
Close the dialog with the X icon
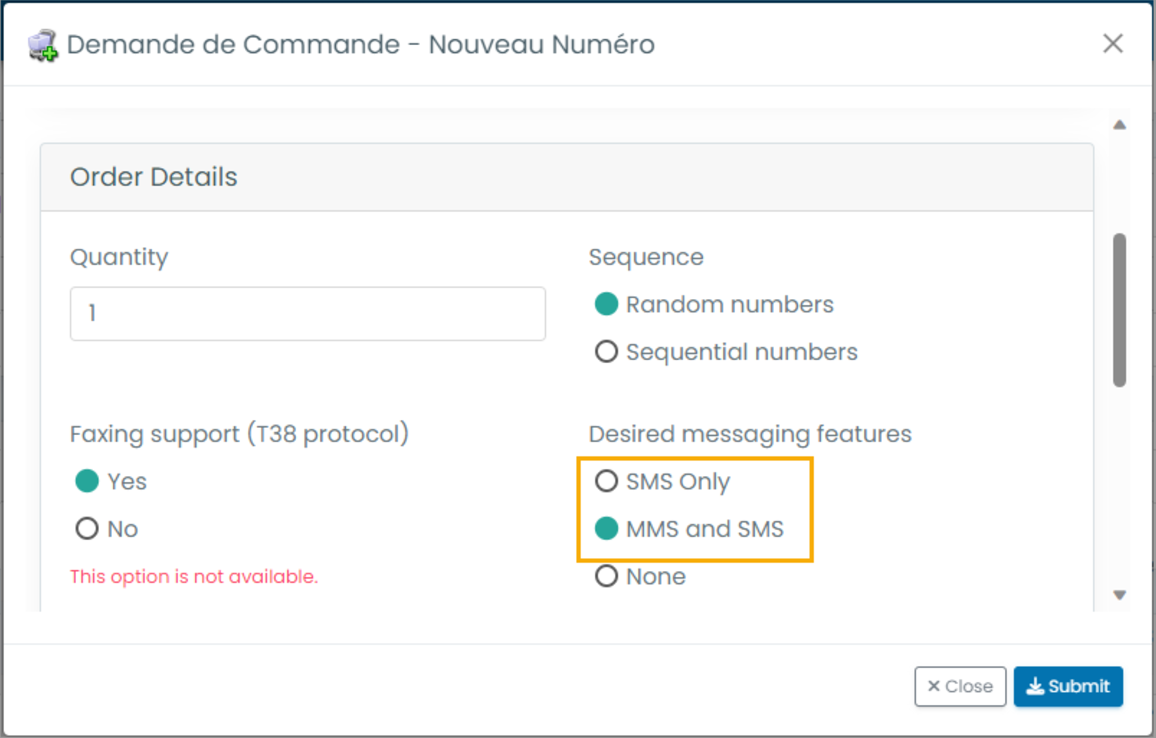tap(1112, 44)
